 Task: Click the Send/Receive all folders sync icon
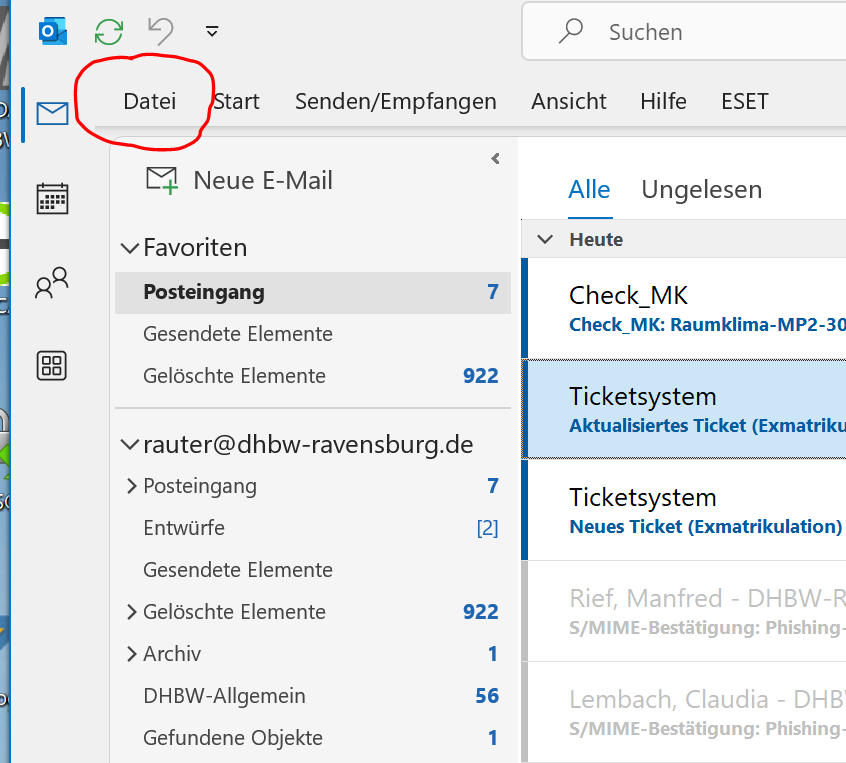[x=108, y=32]
